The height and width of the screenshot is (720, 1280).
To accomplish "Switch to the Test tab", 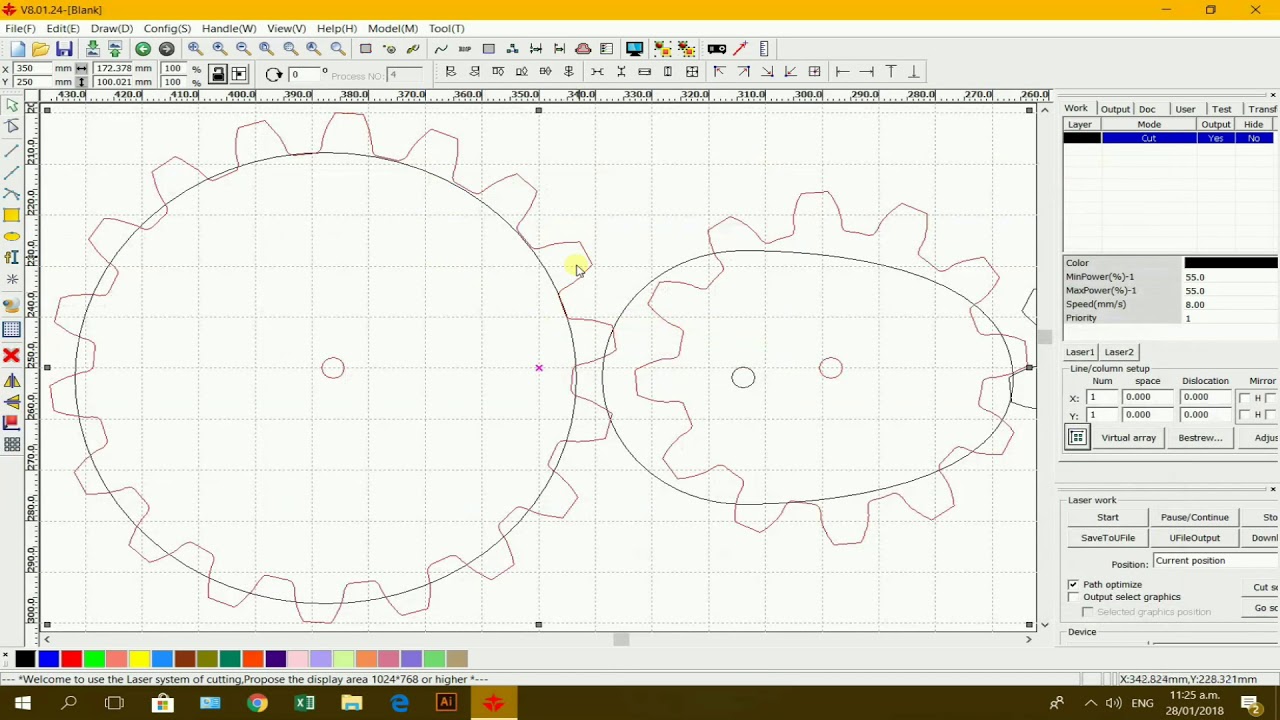I will (x=1221, y=109).
